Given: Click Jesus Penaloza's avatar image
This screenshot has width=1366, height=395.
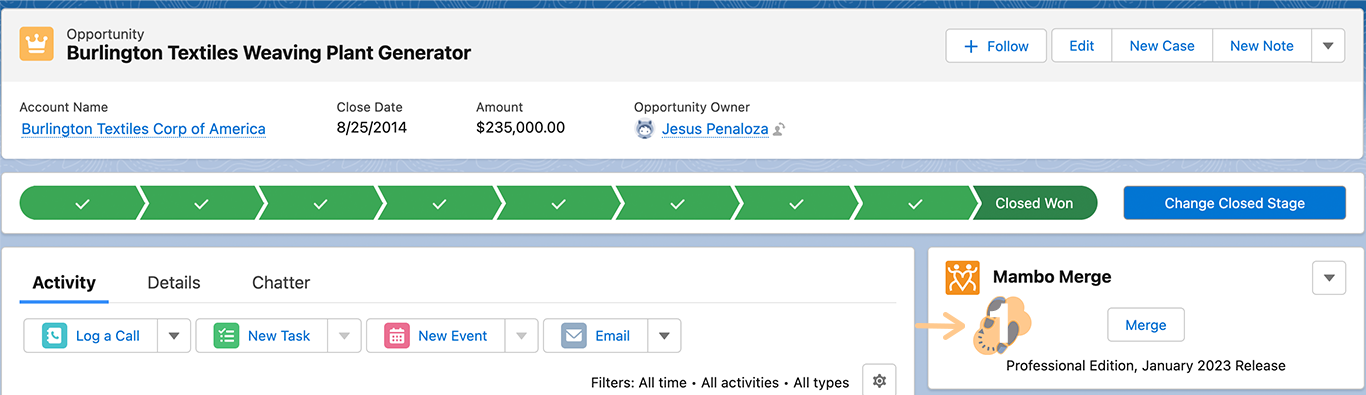Looking at the screenshot, I should point(645,129).
